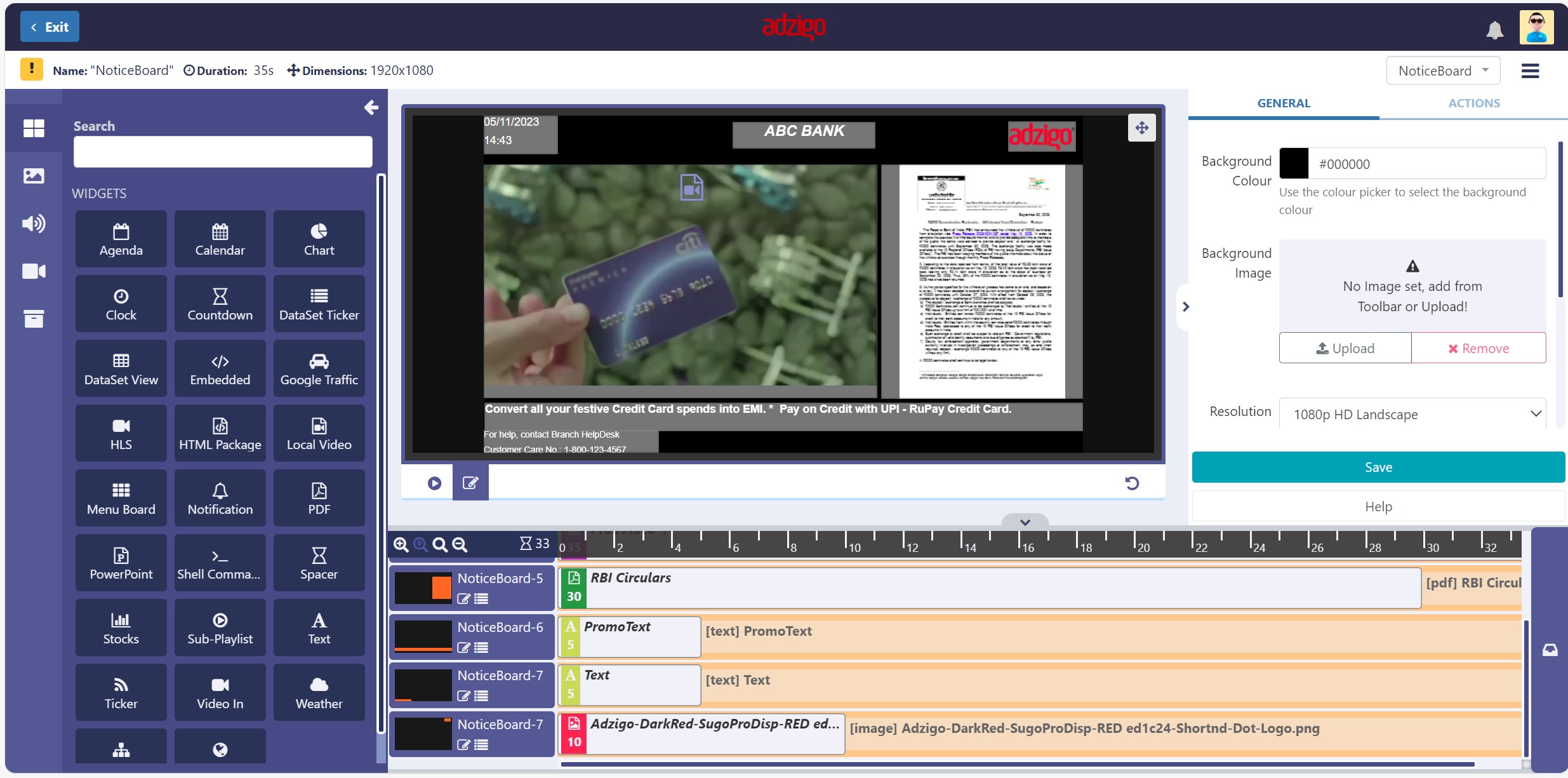This screenshot has height=778, width=1568.
Task: Switch to the GENERAL tab
Action: pos(1284,103)
